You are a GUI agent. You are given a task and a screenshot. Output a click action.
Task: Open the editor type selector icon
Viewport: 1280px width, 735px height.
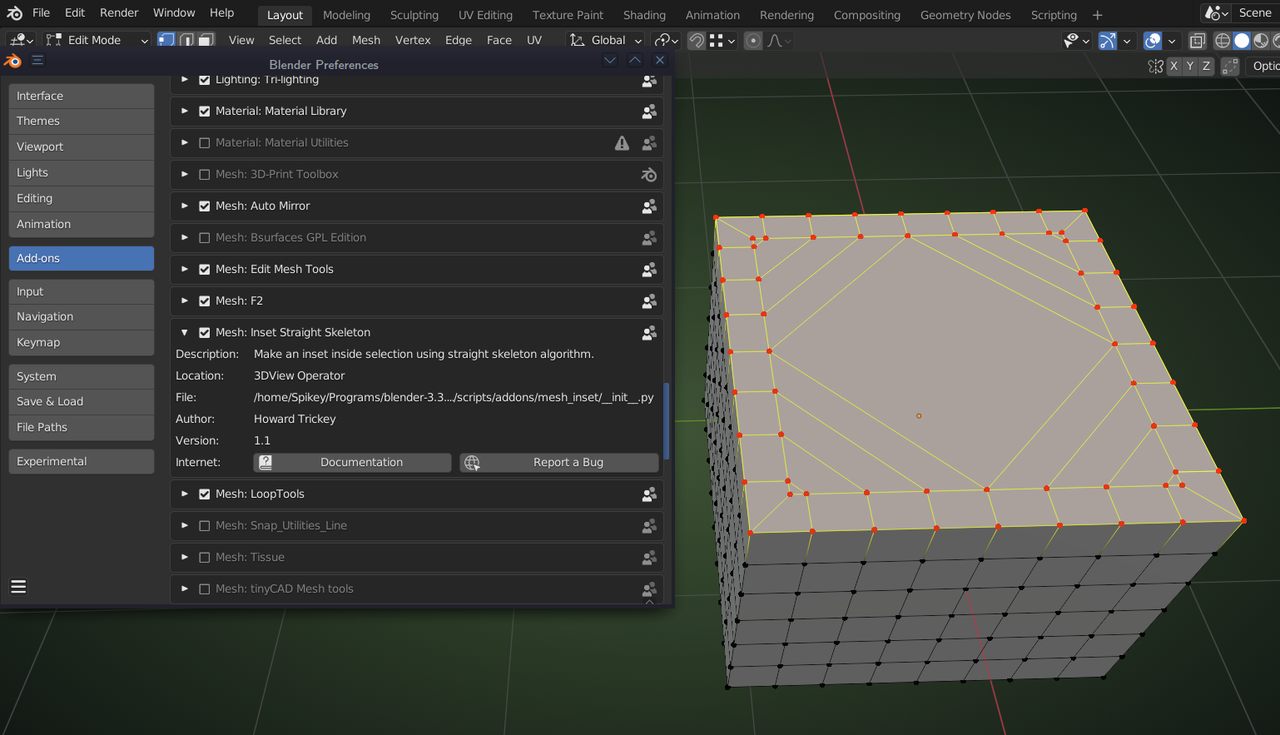click(20, 40)
